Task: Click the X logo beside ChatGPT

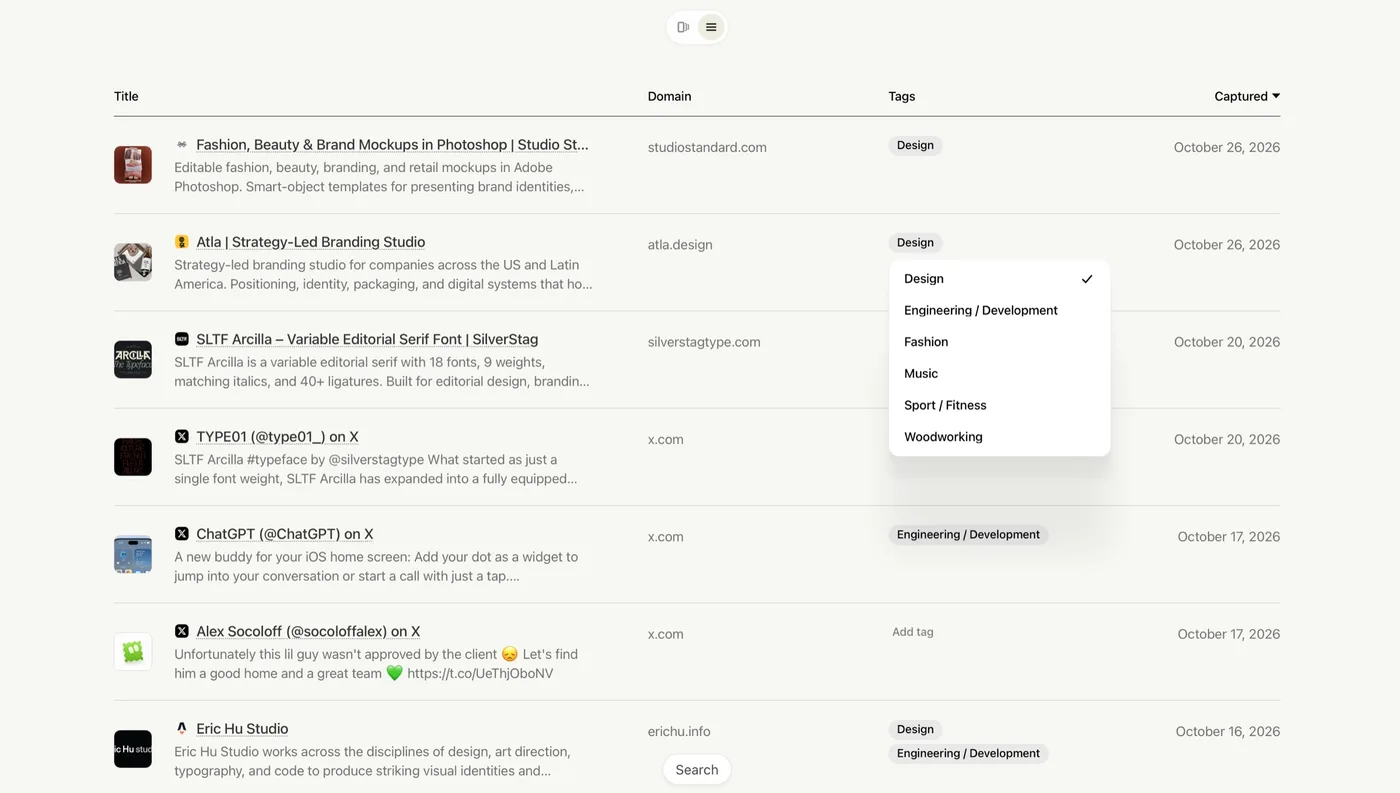Action: [x=182, y=534]
